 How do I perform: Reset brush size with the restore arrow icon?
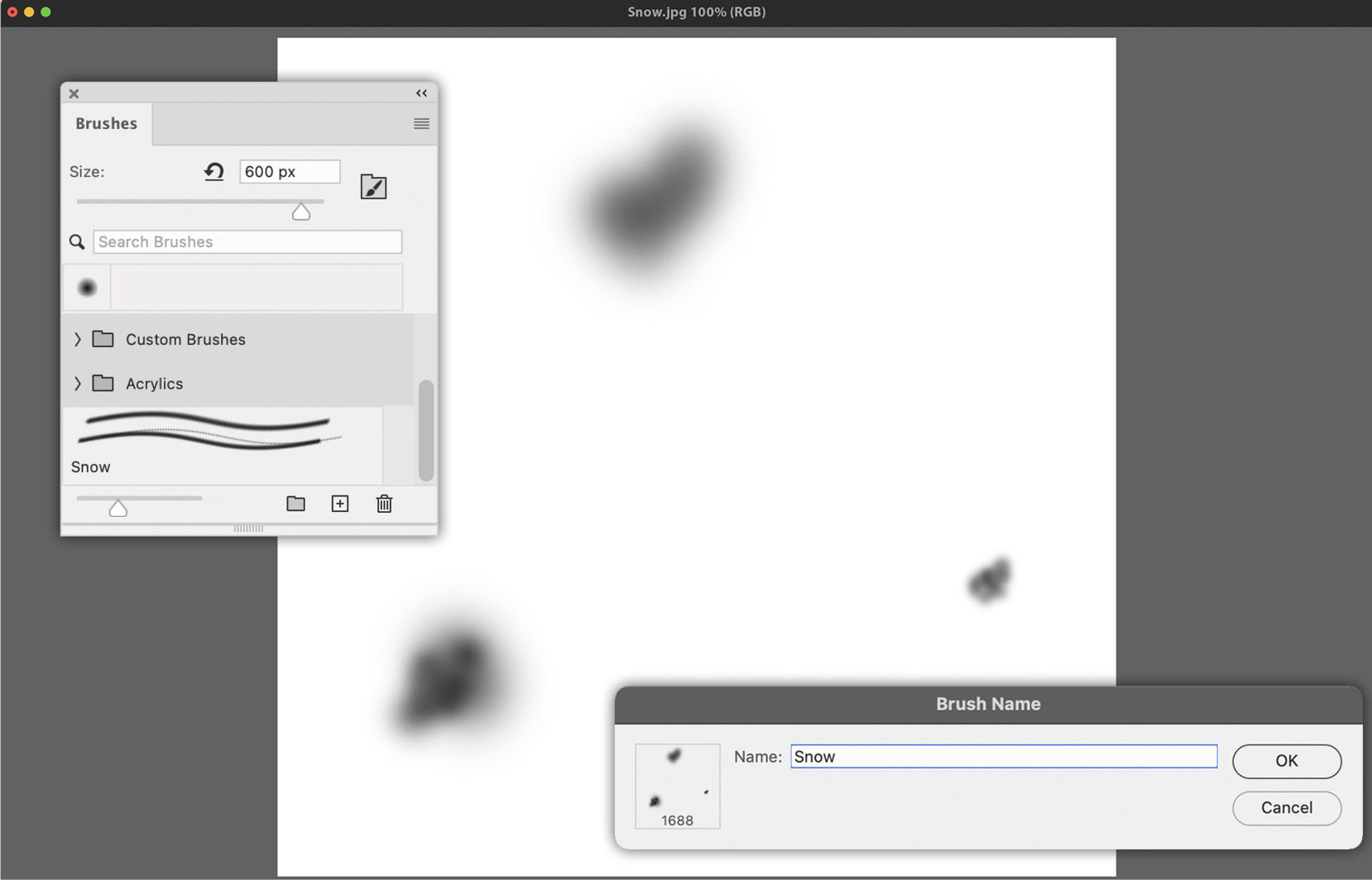point(213,171)
